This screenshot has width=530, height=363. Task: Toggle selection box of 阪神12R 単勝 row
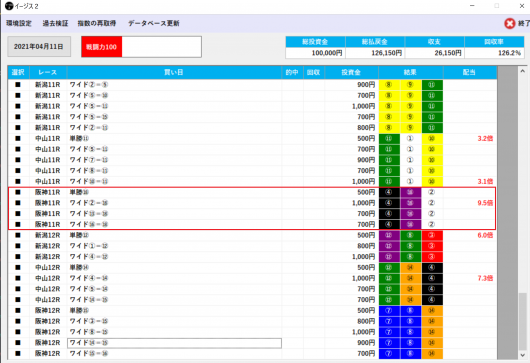click(18, 310)
